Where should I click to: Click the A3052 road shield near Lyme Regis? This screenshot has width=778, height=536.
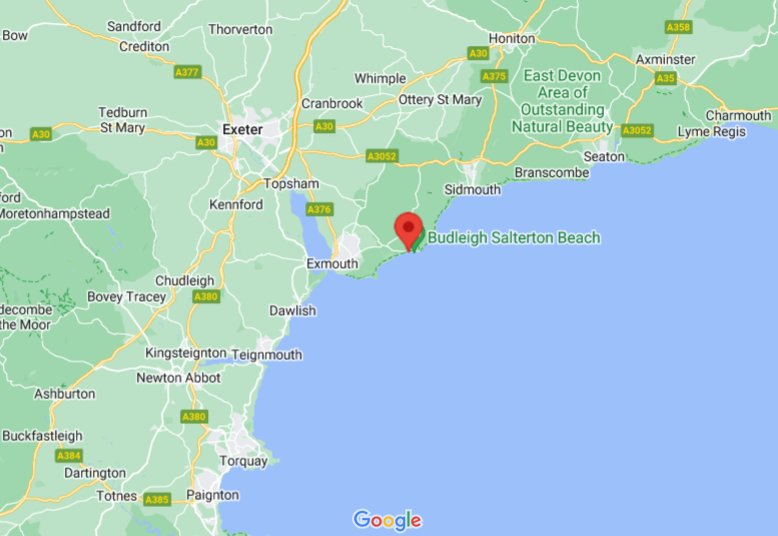638,131
